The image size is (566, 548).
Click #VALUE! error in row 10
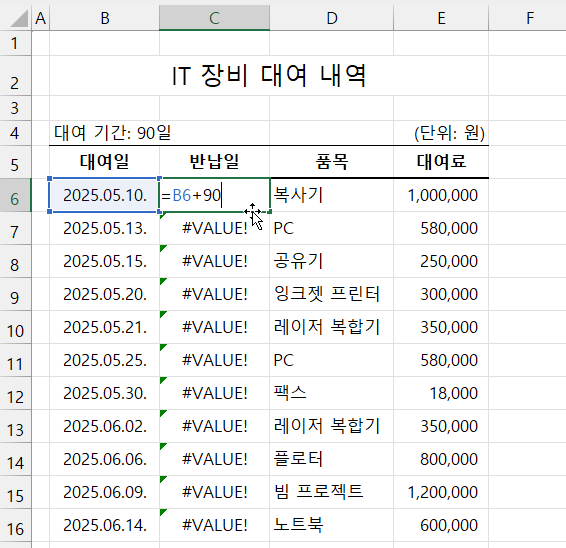pos(214,327)
